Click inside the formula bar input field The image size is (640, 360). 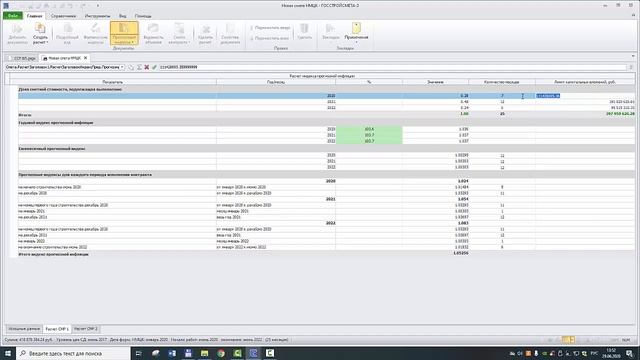pos(392,67)
